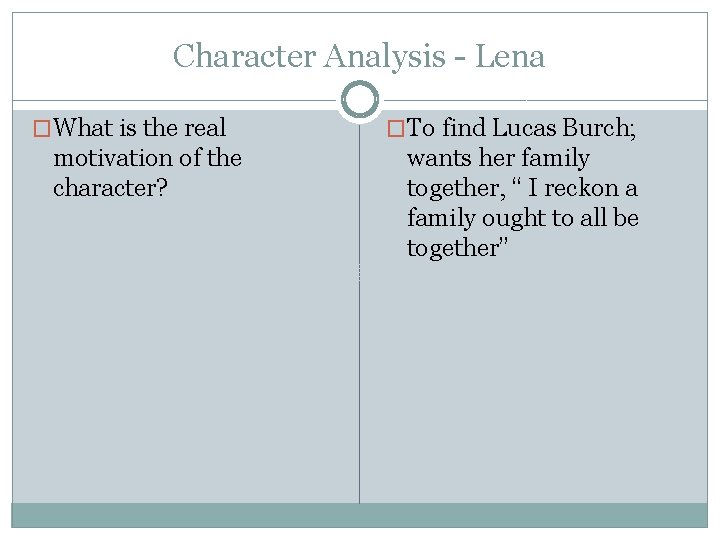This screenshot has height=540, width=720.
Task: Click the line "What is the real"
Action: [140, 128]
